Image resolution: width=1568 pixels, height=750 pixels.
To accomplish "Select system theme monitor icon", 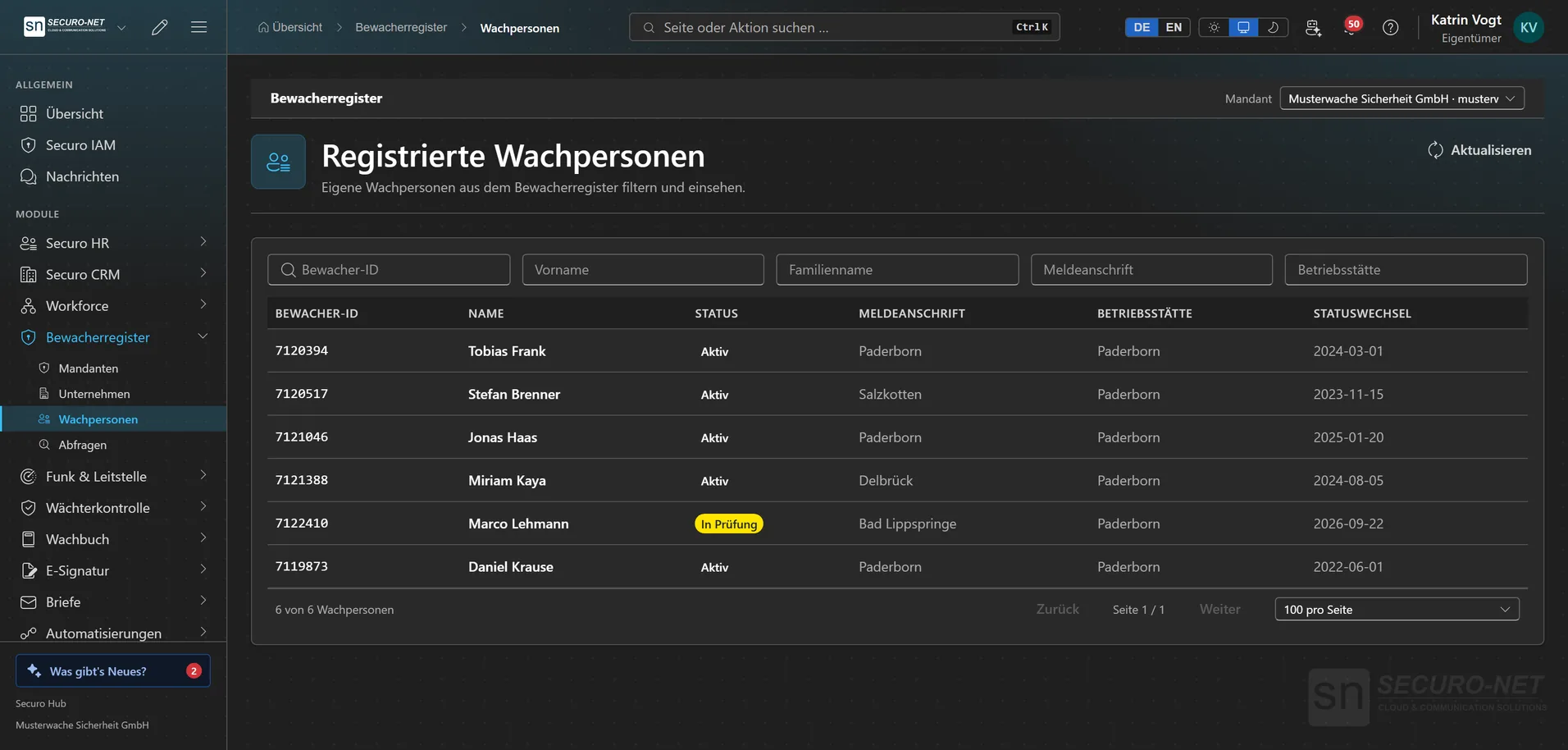I will 1243,27.
